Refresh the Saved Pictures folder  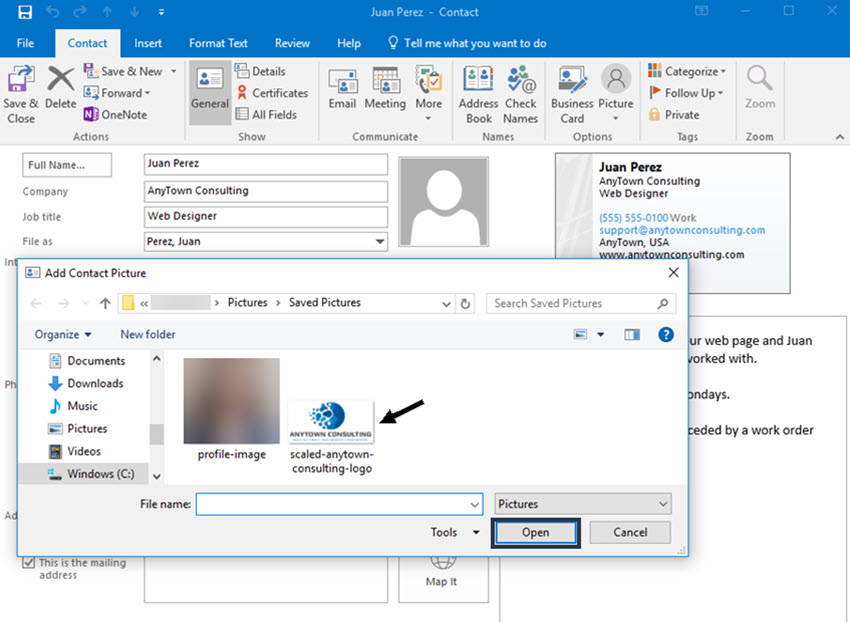[x=465, y=304]
